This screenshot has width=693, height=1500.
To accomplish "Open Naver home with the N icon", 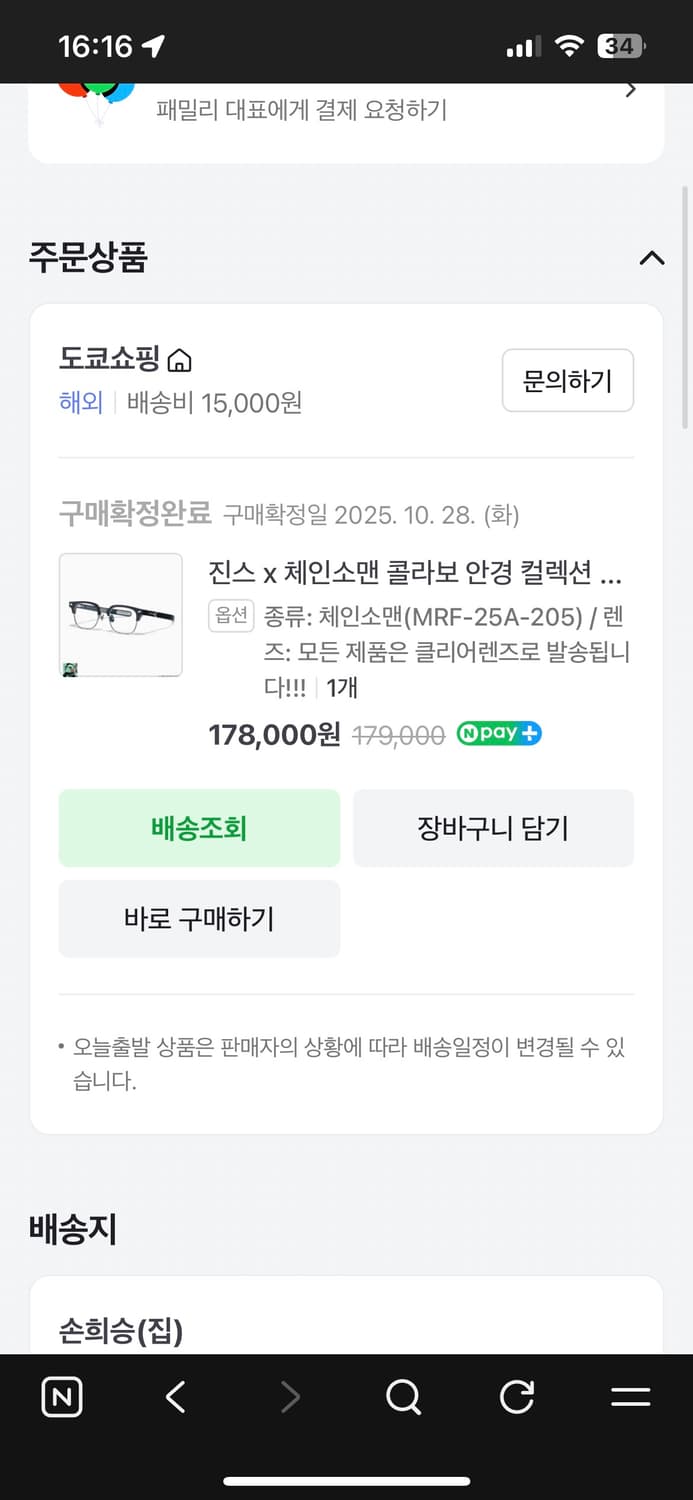I will (61, 1397).
